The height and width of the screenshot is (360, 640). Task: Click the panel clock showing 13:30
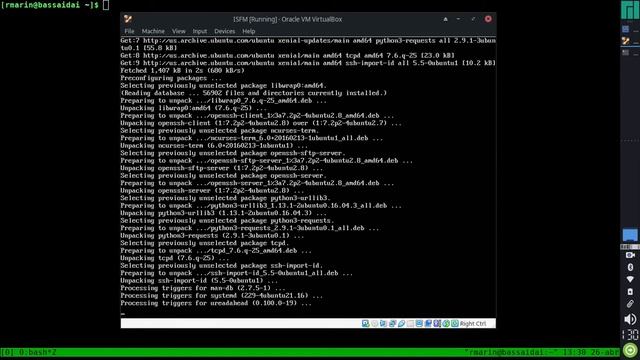coord(630,335)
